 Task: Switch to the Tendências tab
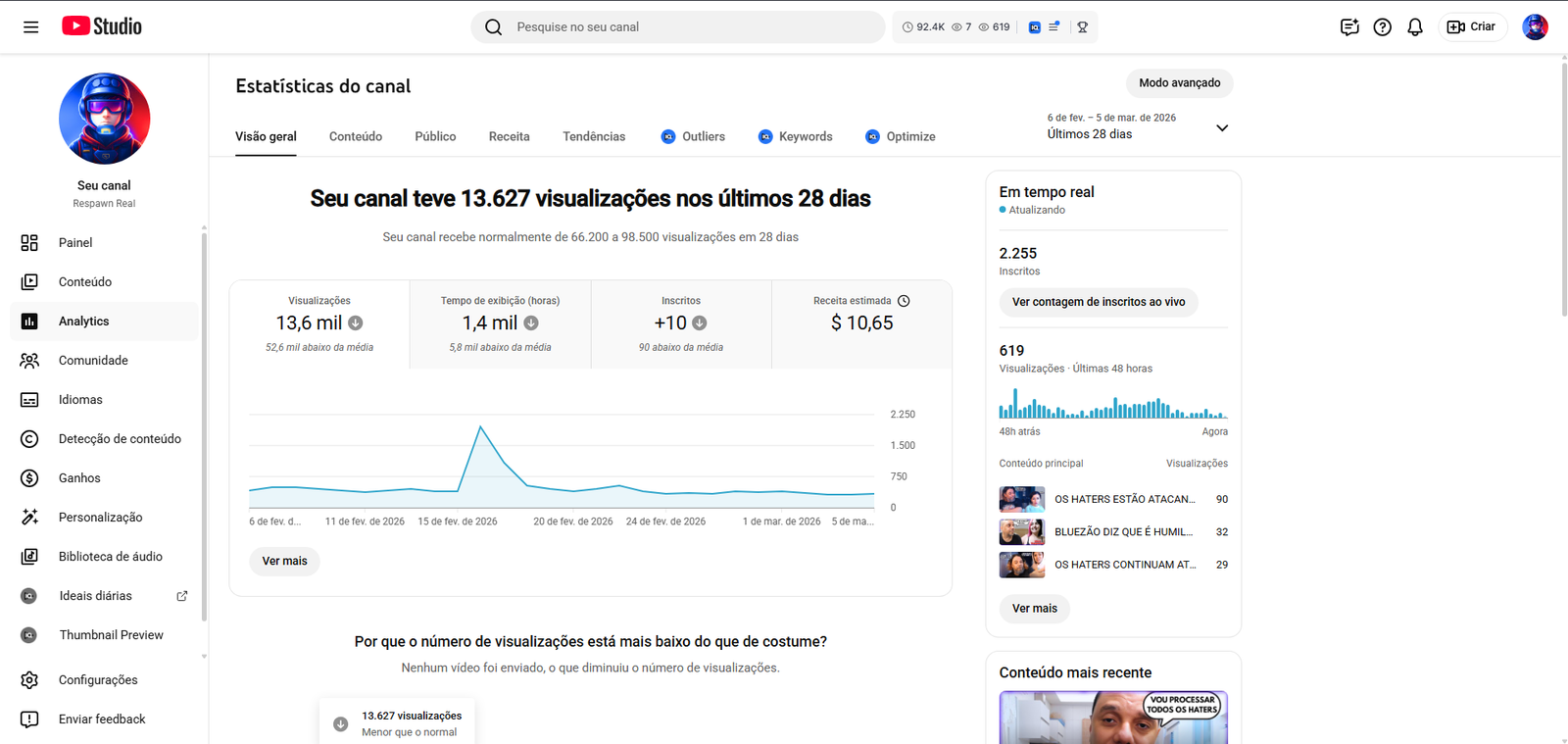[594, 137]
